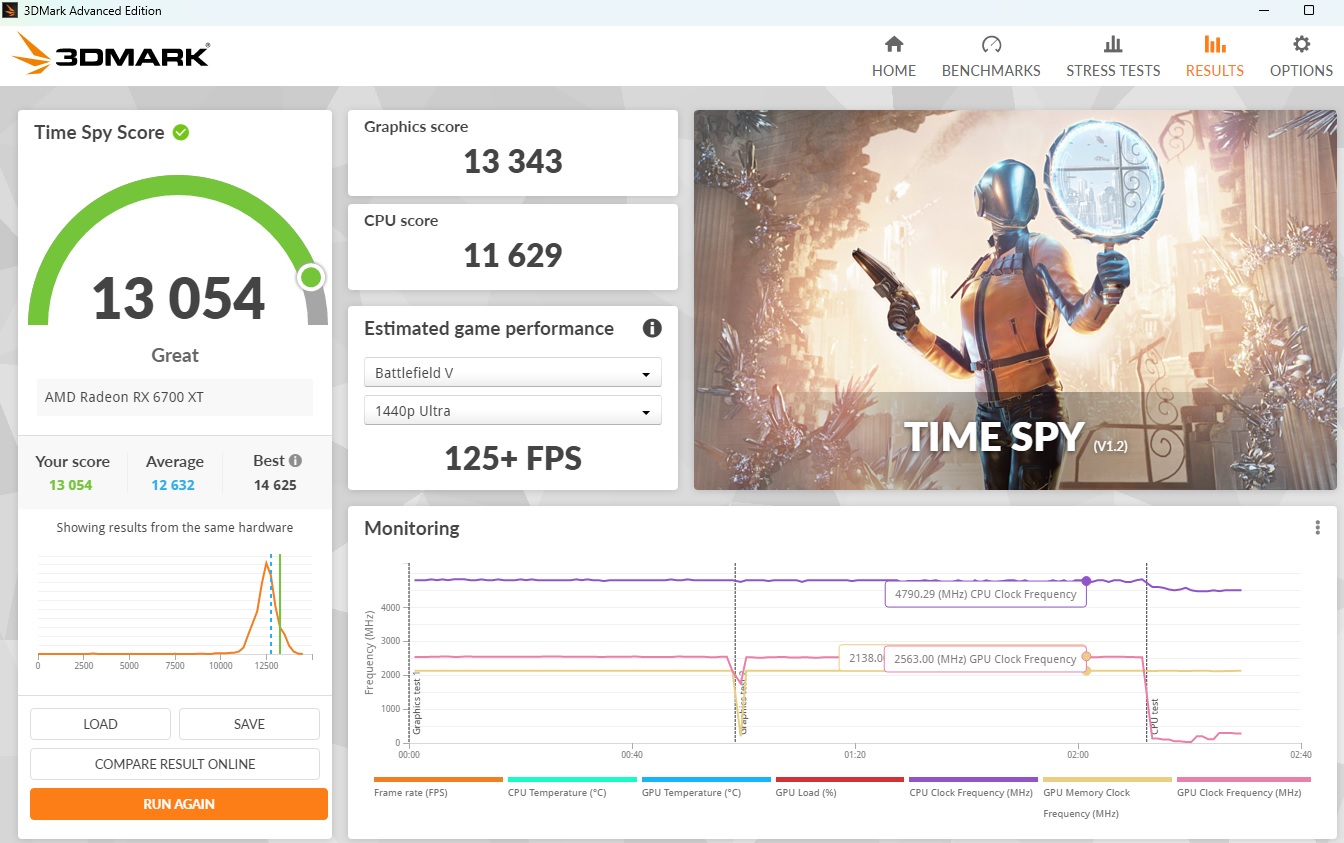Open the Estimated game performance info icon
Screen dimensions: 1344x843
click(x=652, y=328)
